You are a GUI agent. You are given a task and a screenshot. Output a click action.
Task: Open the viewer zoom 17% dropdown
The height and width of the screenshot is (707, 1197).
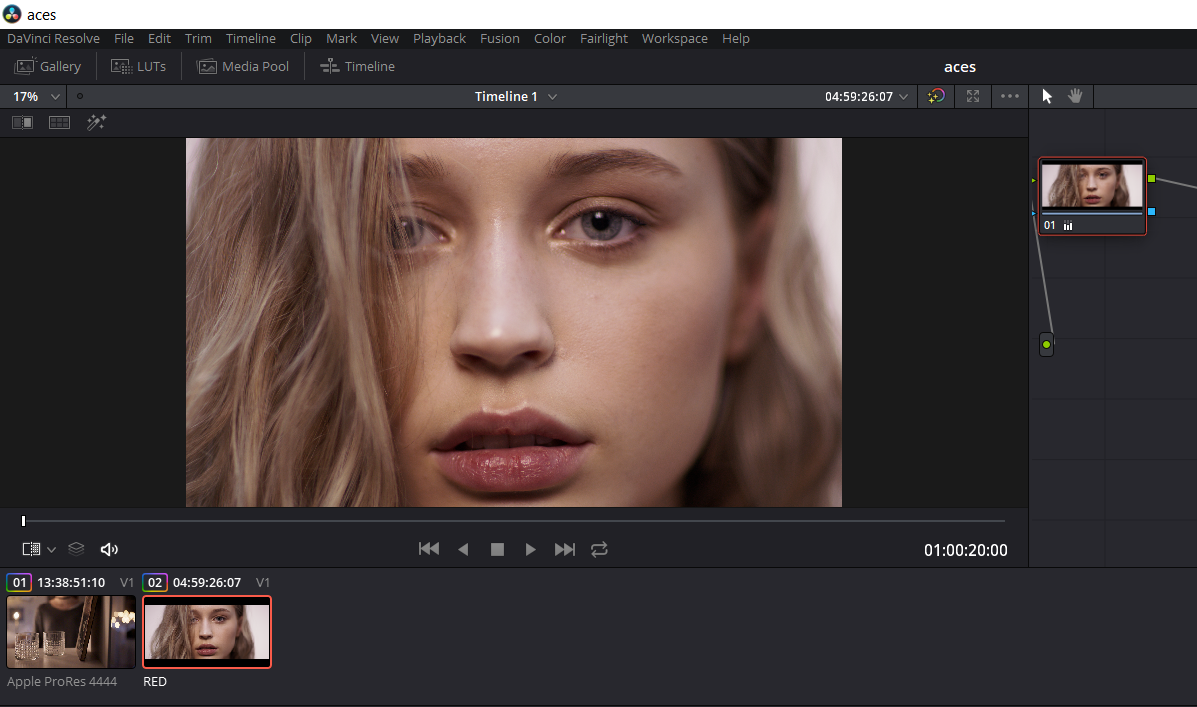(35, 96)
